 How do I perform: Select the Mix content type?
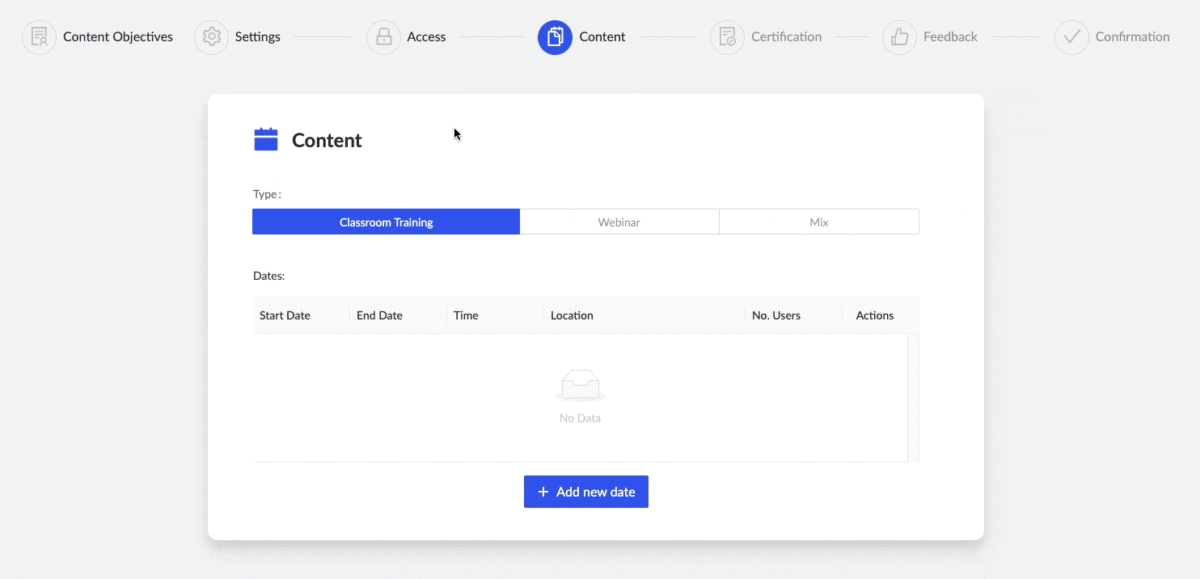click(x=818, y=221)
